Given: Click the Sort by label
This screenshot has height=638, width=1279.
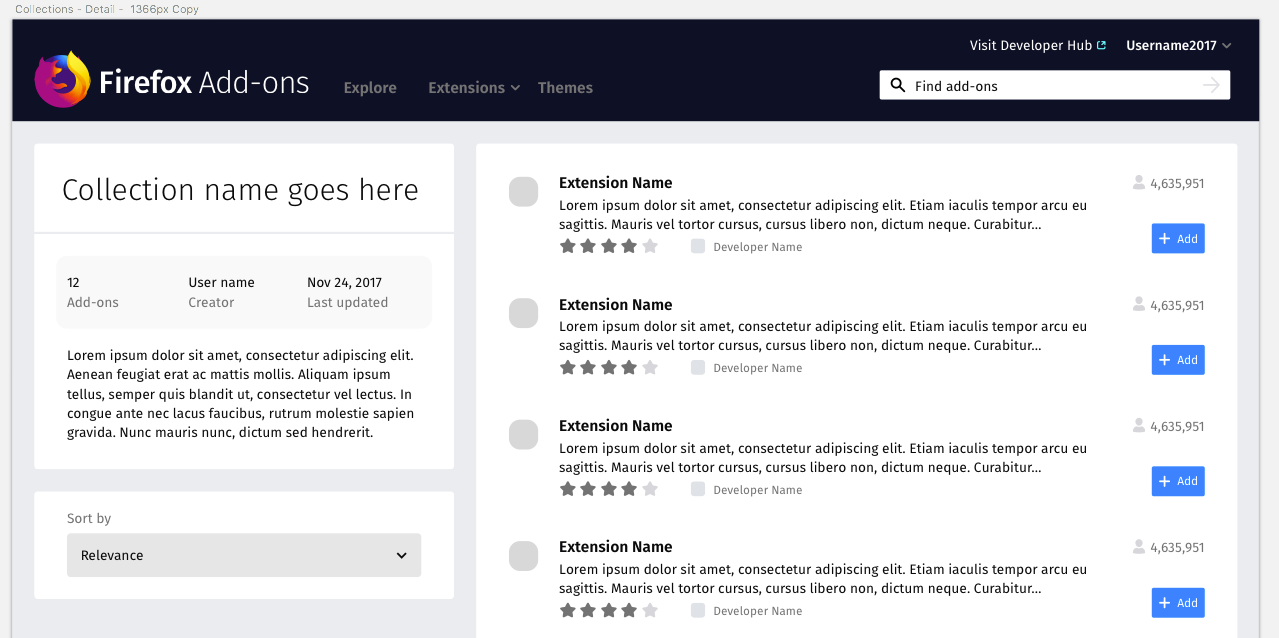Looking at the screenshot, I should coord(89,518).
